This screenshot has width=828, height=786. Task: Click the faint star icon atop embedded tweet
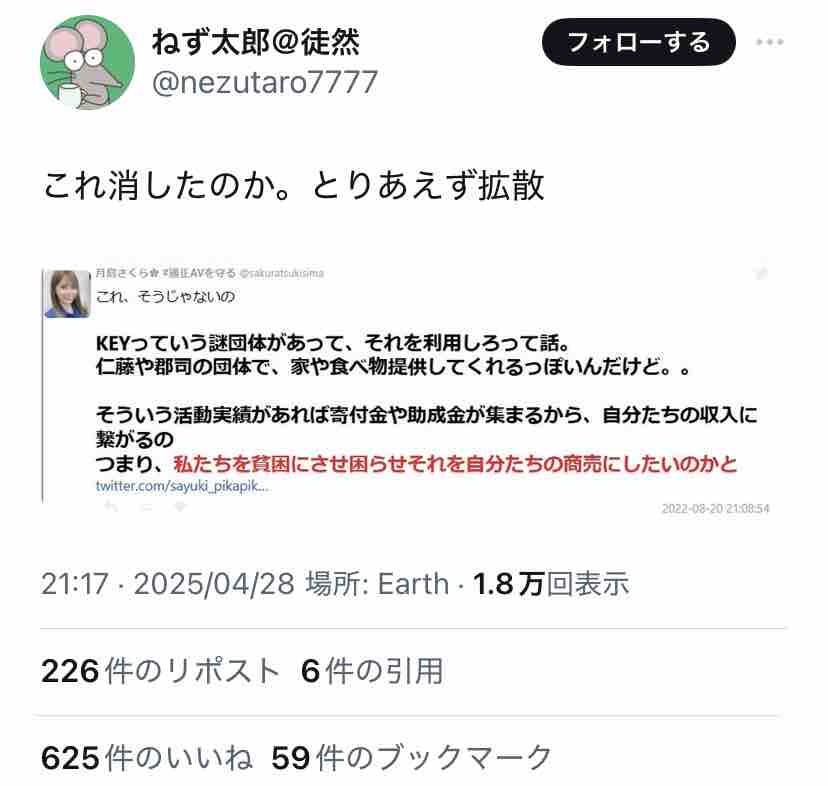[760, 273]
